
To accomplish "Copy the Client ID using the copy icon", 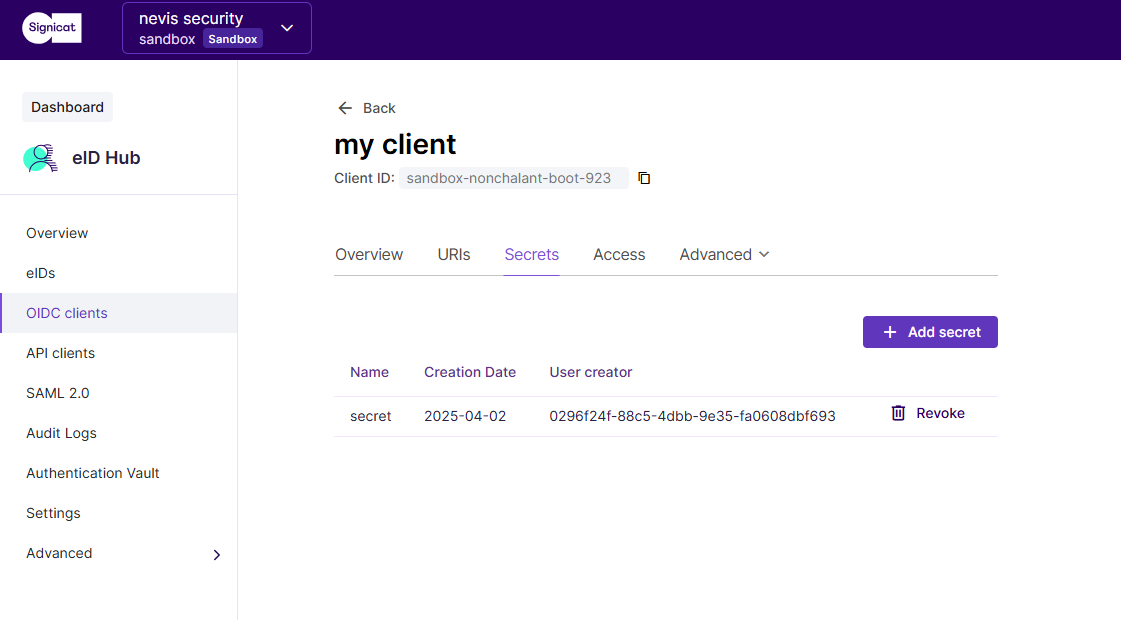I will tap(643, 177).
